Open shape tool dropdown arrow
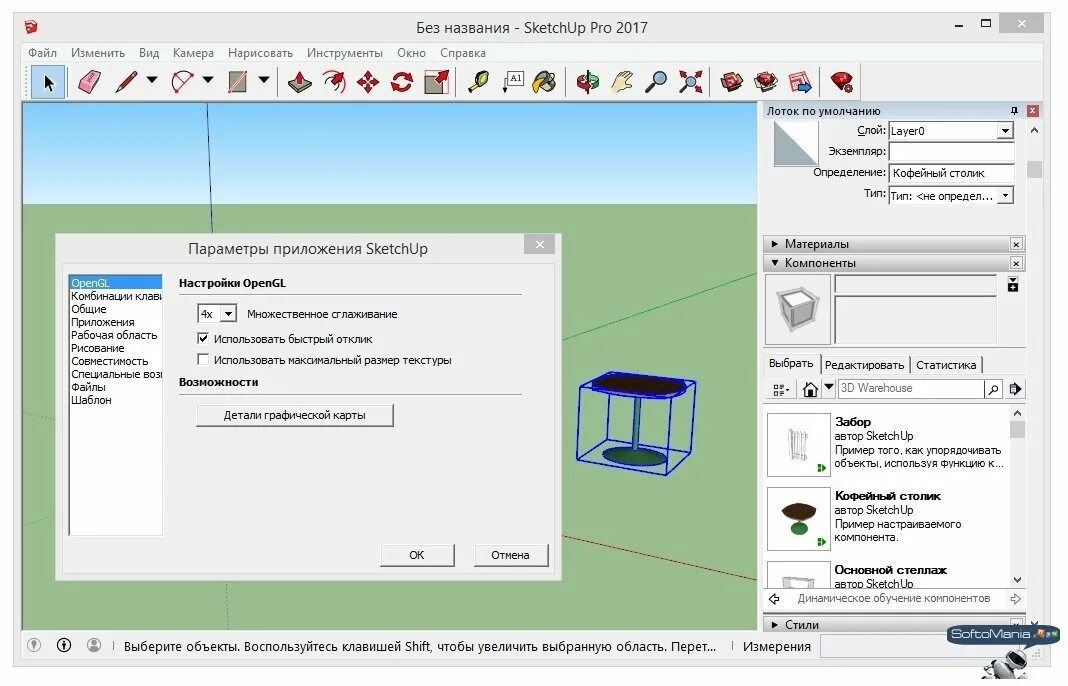 (264, 80)
